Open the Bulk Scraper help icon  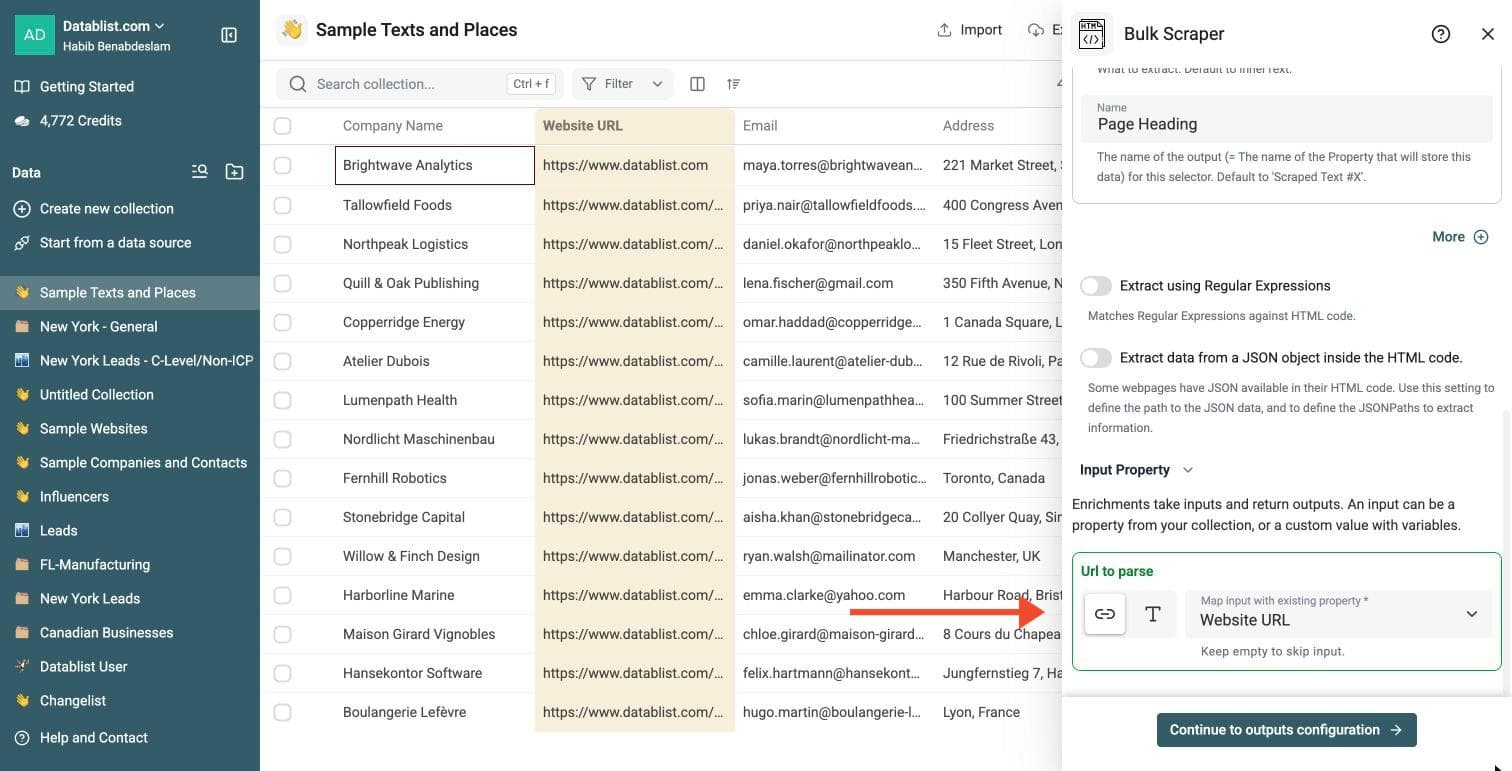(1441, 34)
